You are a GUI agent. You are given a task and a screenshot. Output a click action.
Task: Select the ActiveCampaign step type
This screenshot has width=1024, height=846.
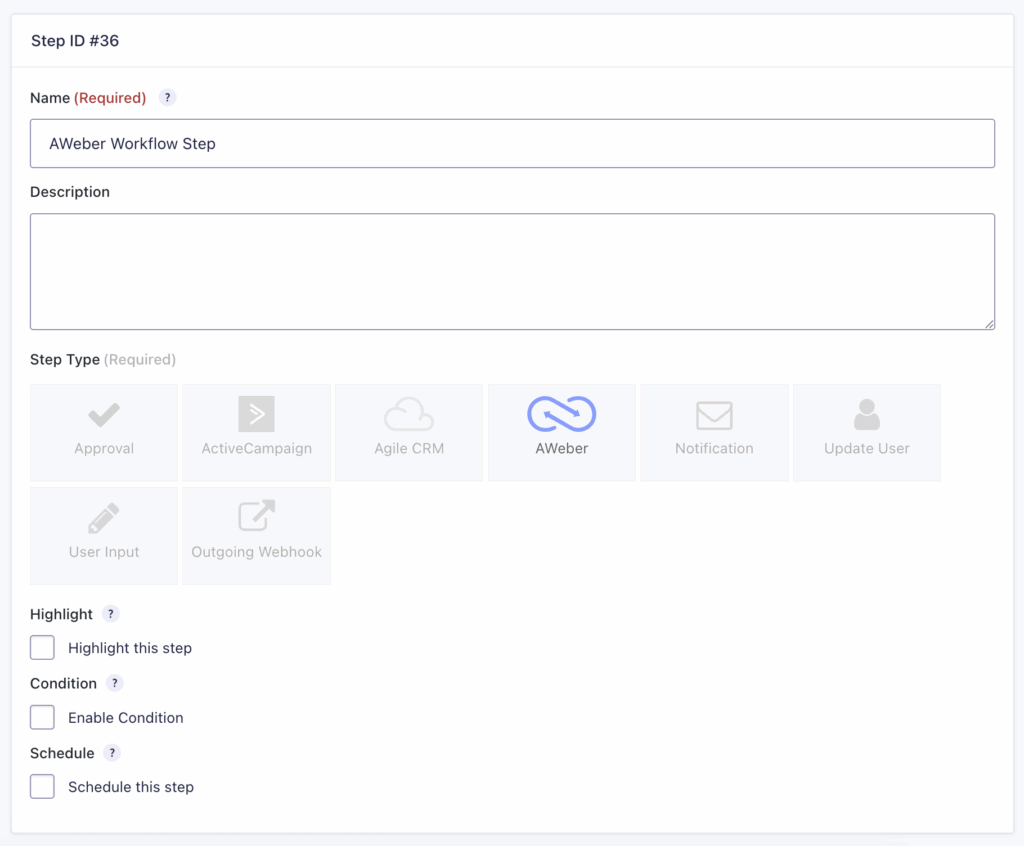point(256,430)
